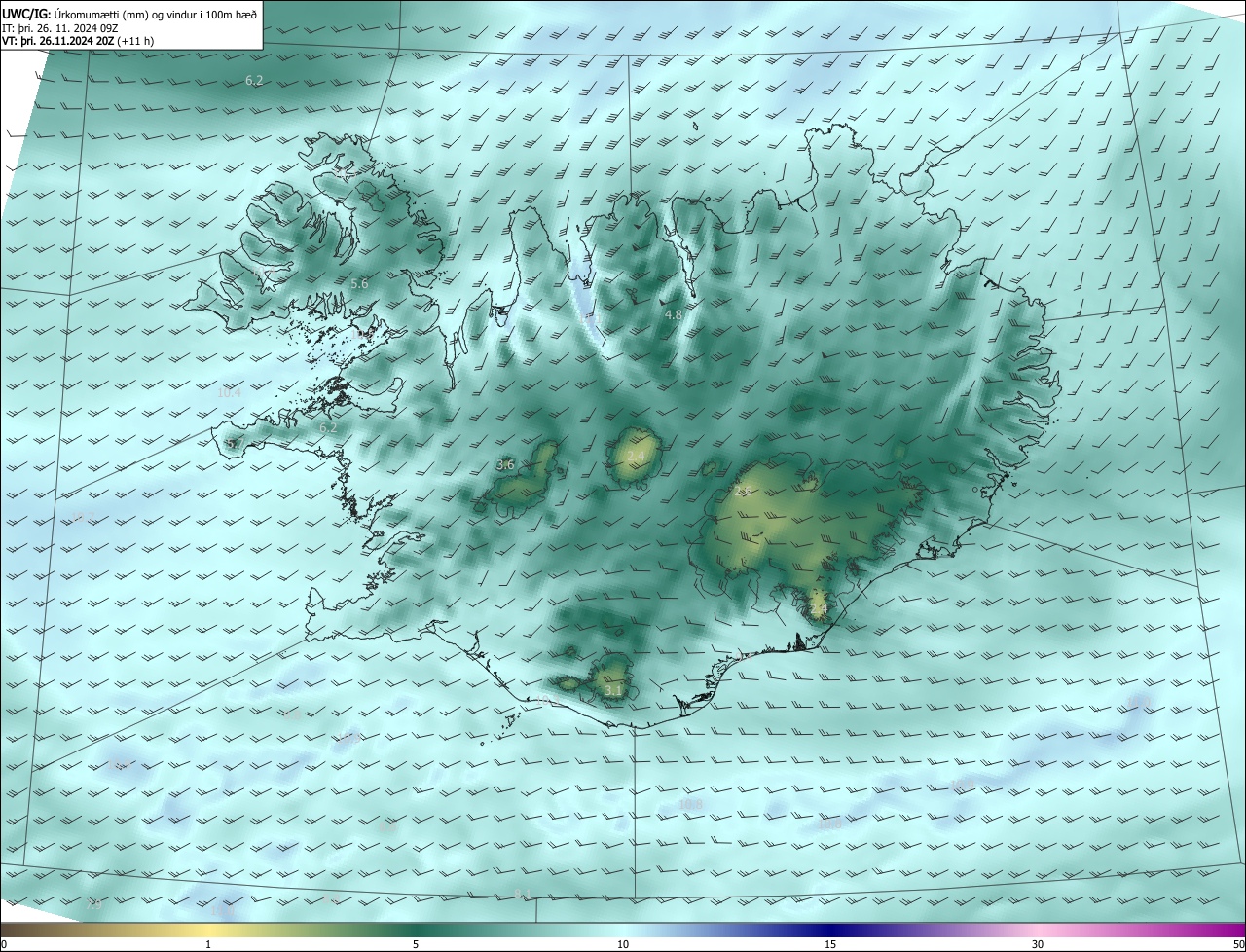Screen dimensions: 1246x952
Task: Click the 3.6 value label on Langjökull glacier
Action: pos(505,465)
